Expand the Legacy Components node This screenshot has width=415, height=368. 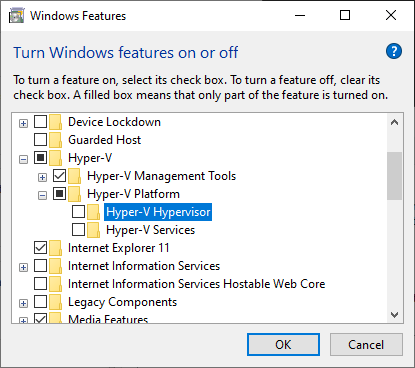point(23,304)
